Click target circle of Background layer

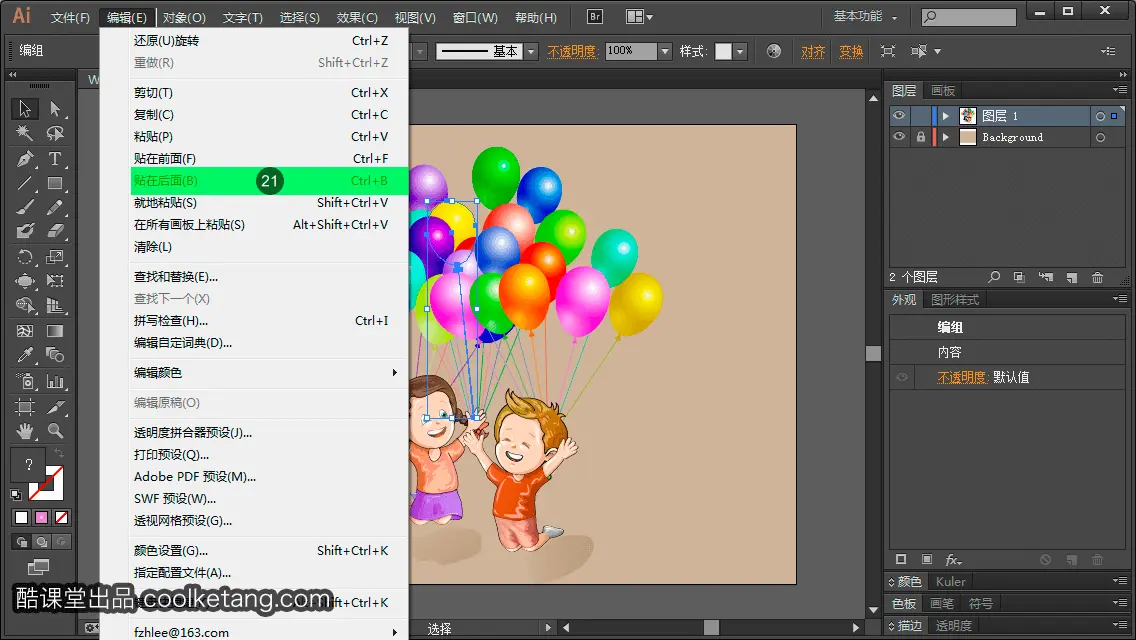1100,138
